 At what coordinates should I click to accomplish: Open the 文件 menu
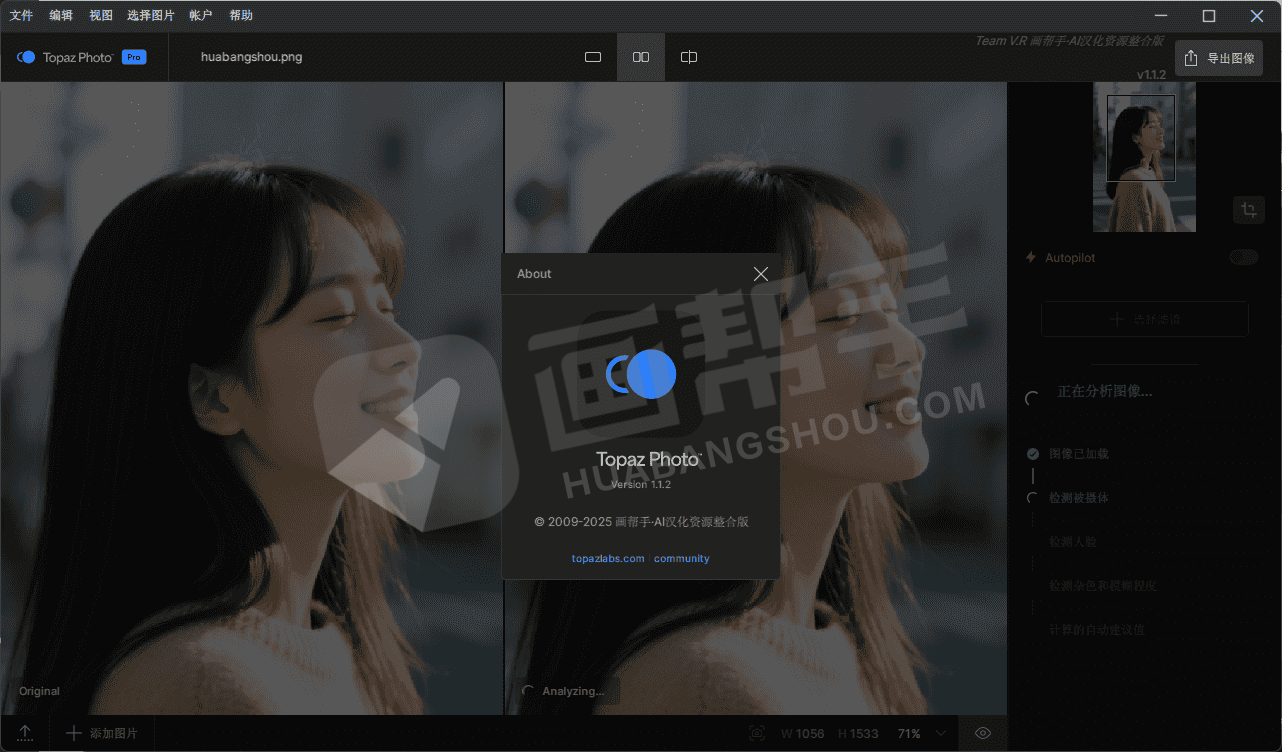pos(21,15)
